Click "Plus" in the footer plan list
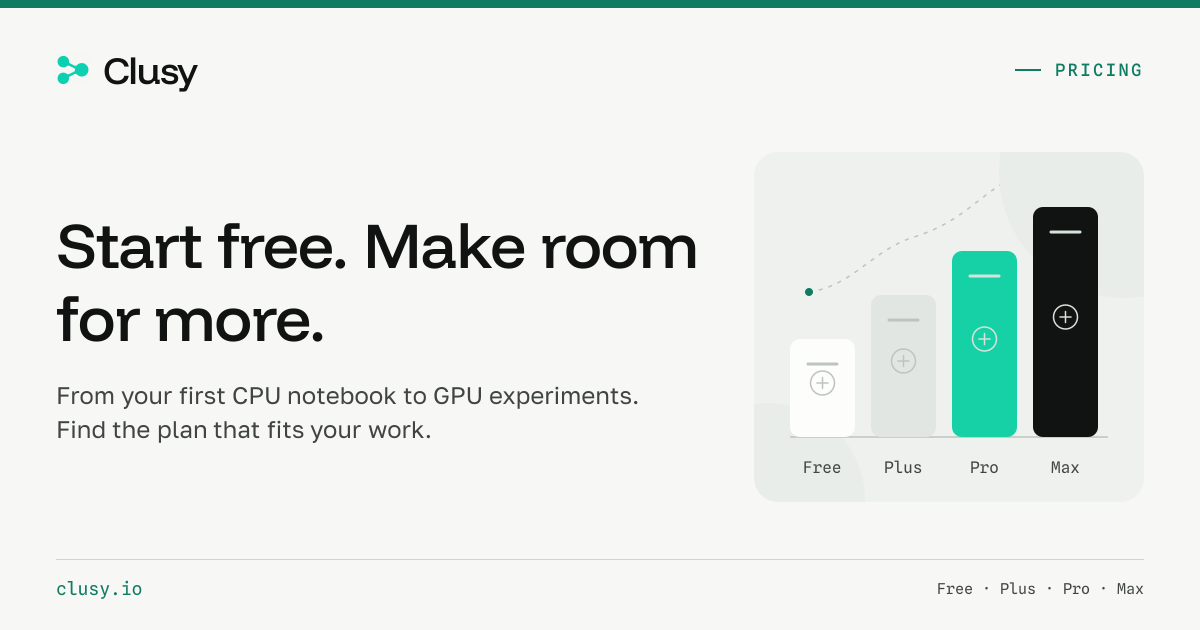Screen dimensions: 1200x630 [x=1018, y=589]
